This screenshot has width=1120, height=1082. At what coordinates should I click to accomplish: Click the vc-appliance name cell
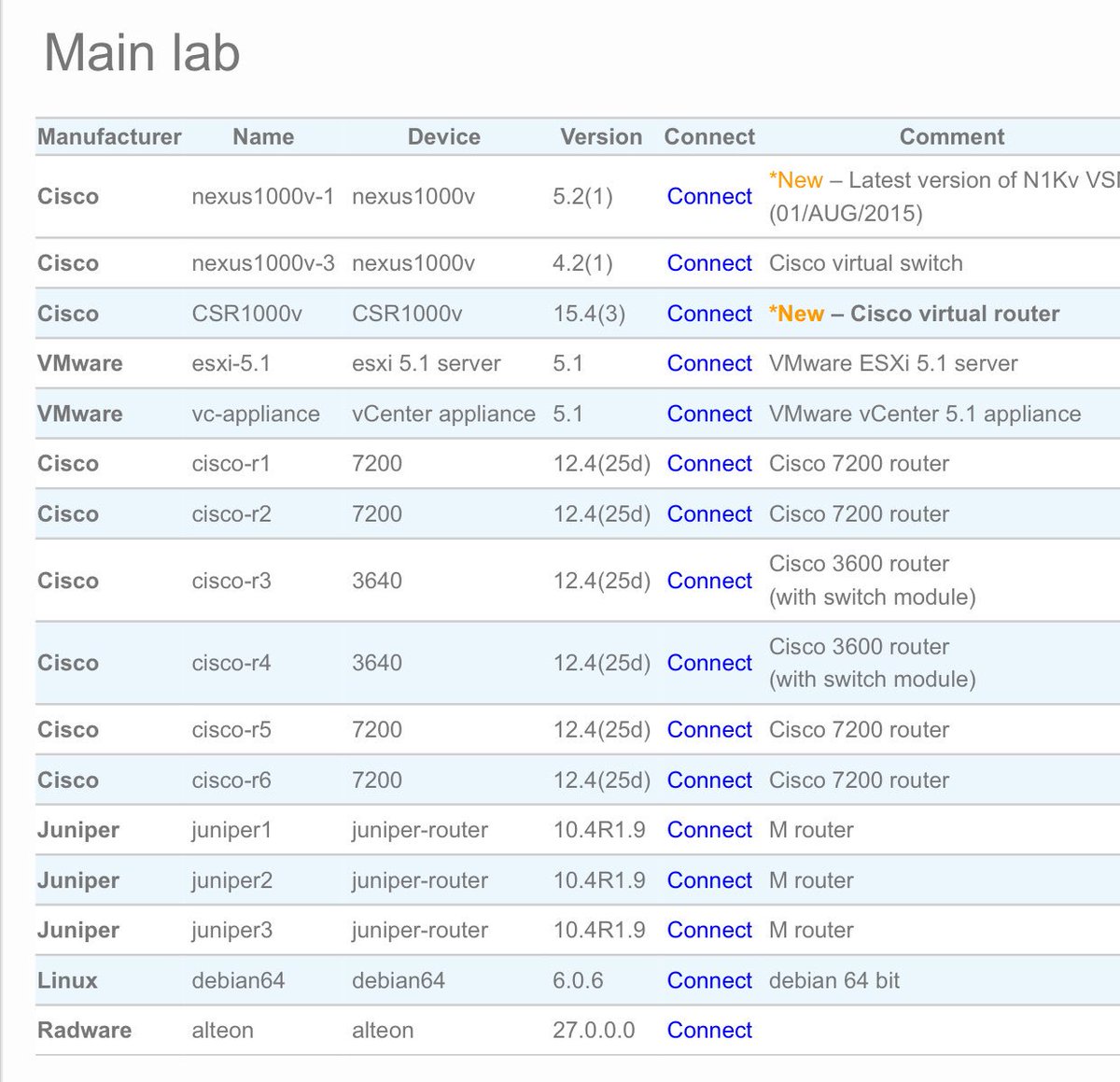256,414
